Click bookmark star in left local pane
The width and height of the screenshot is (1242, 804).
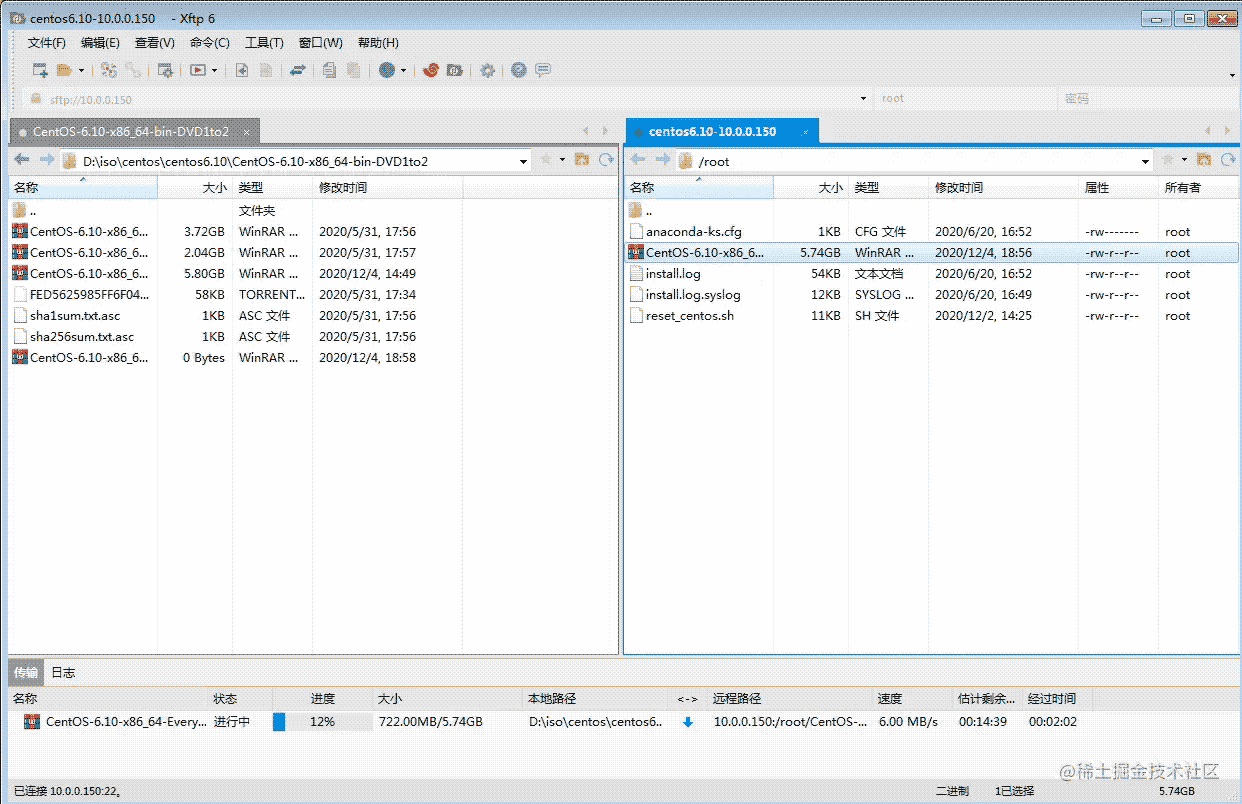pos(546,160)
